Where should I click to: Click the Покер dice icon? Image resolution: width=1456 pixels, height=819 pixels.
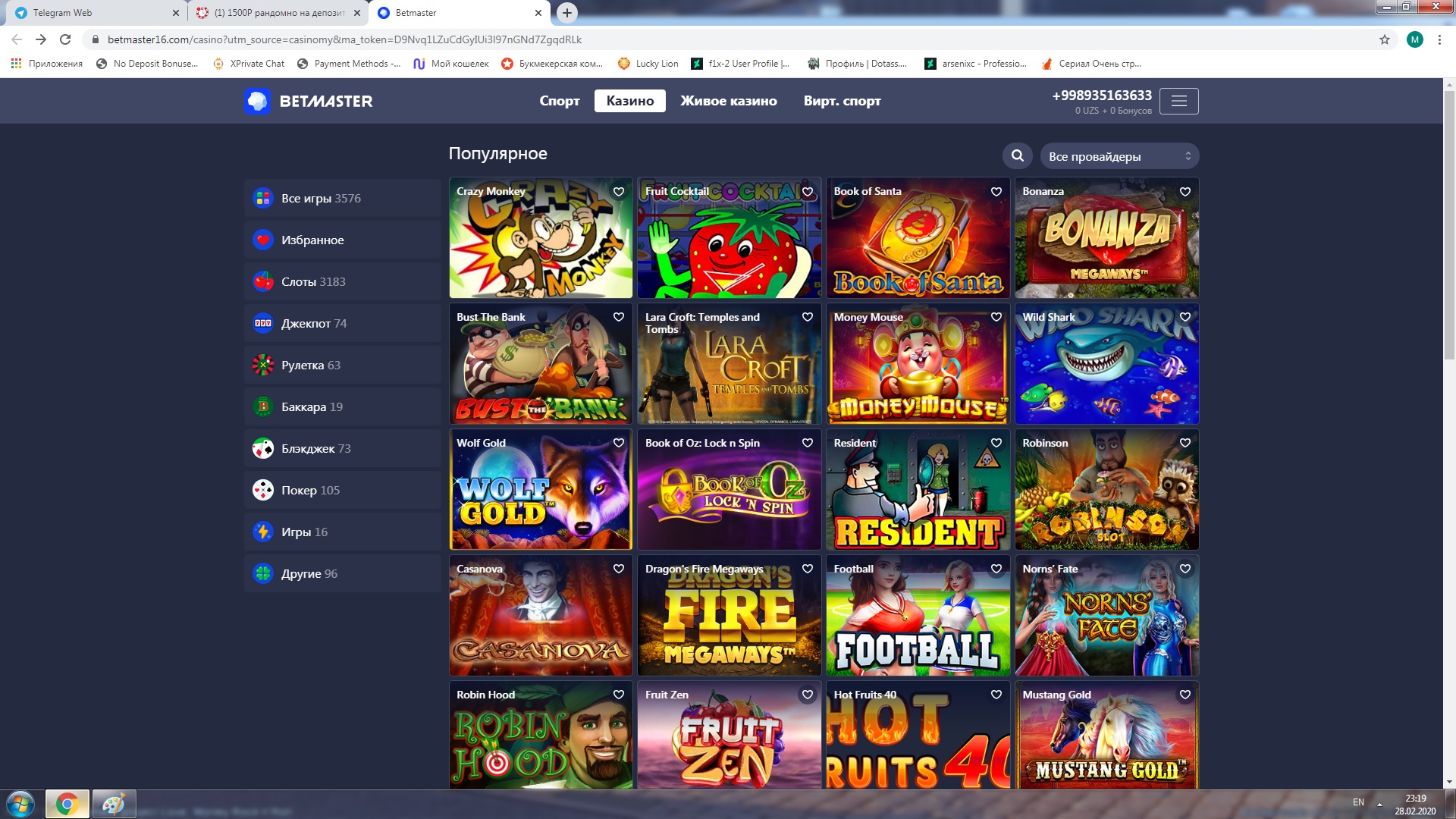[263, 490]
